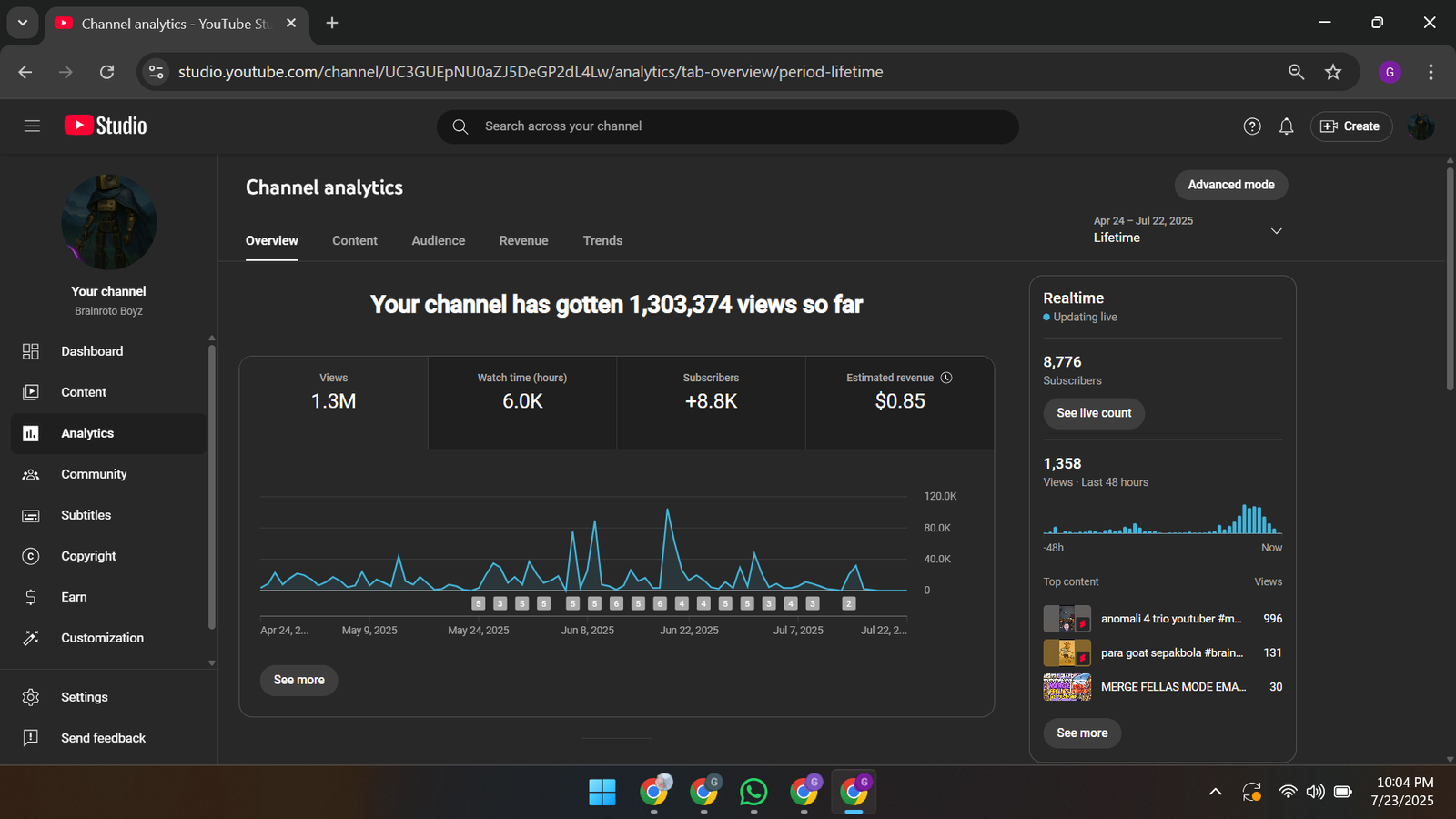This screenshot has height=819, width=1456.
Task: Show hidden system tray icons
Action: (1215, 792)
